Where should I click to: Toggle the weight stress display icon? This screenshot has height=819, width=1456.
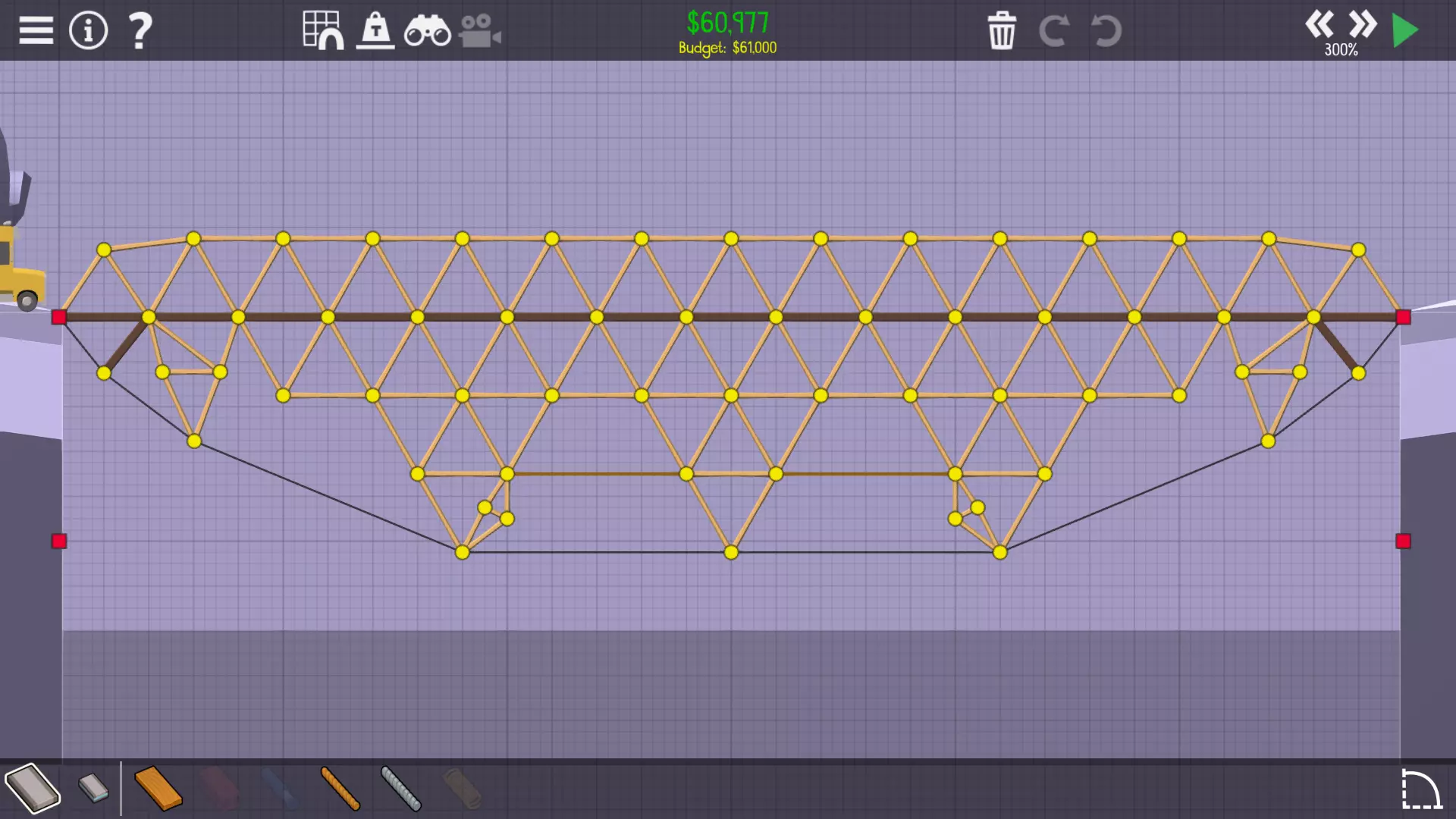375,30
